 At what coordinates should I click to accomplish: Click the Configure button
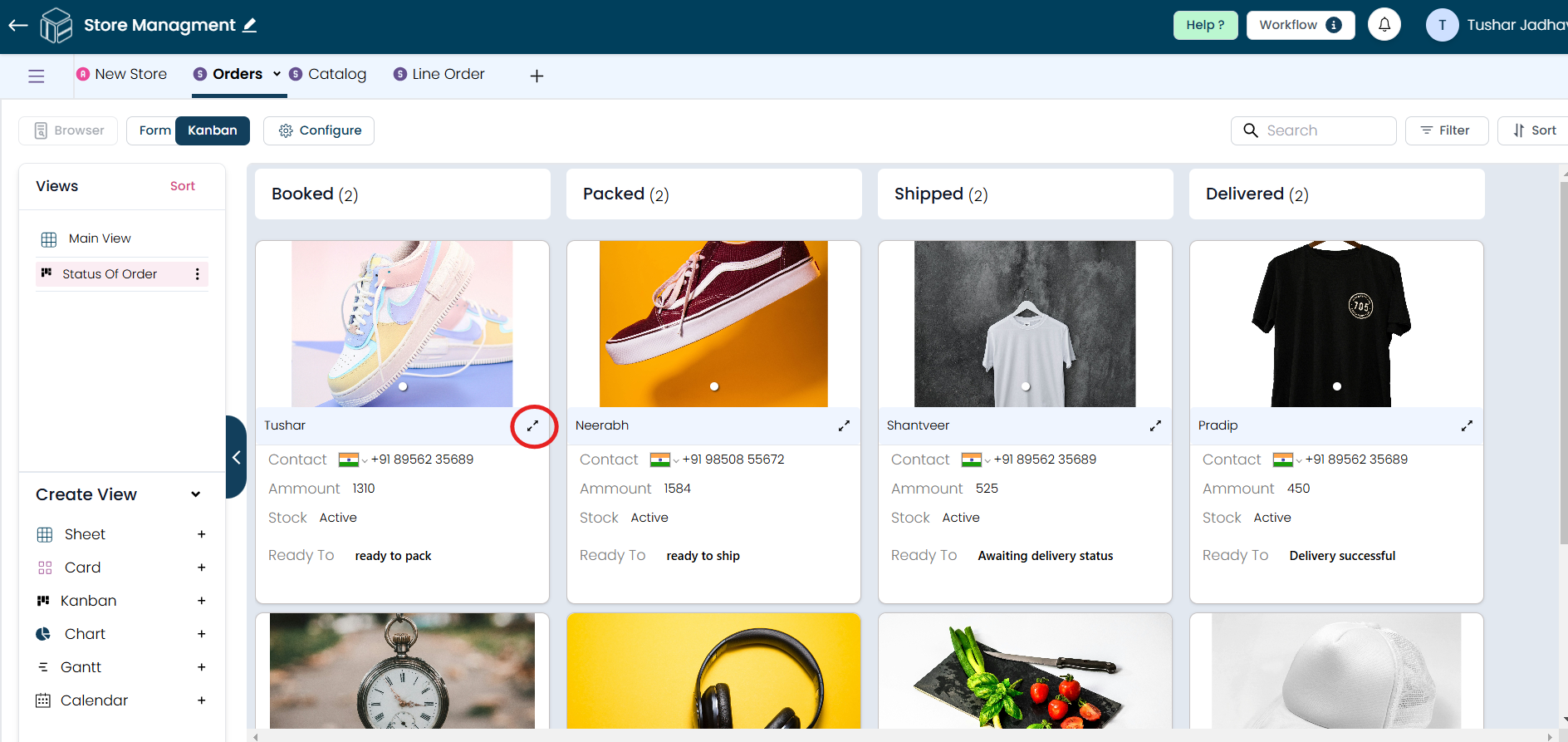(319, 130)
